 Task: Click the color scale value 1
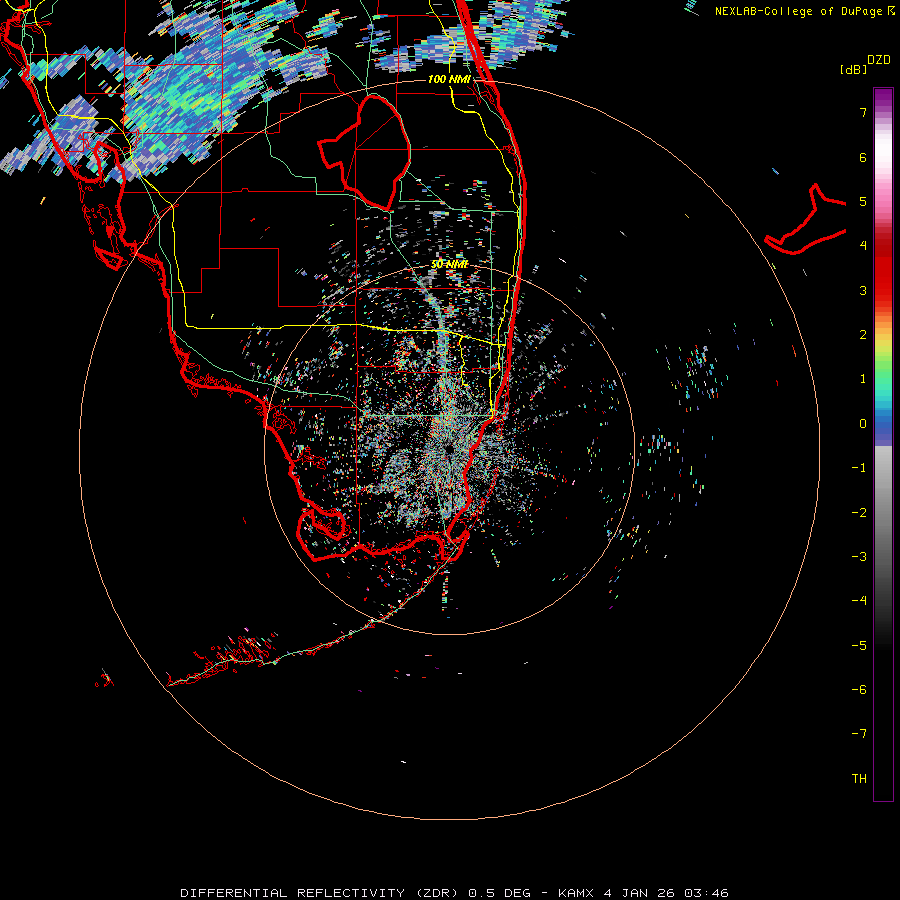pyautogui.click(x=863, y=379)
